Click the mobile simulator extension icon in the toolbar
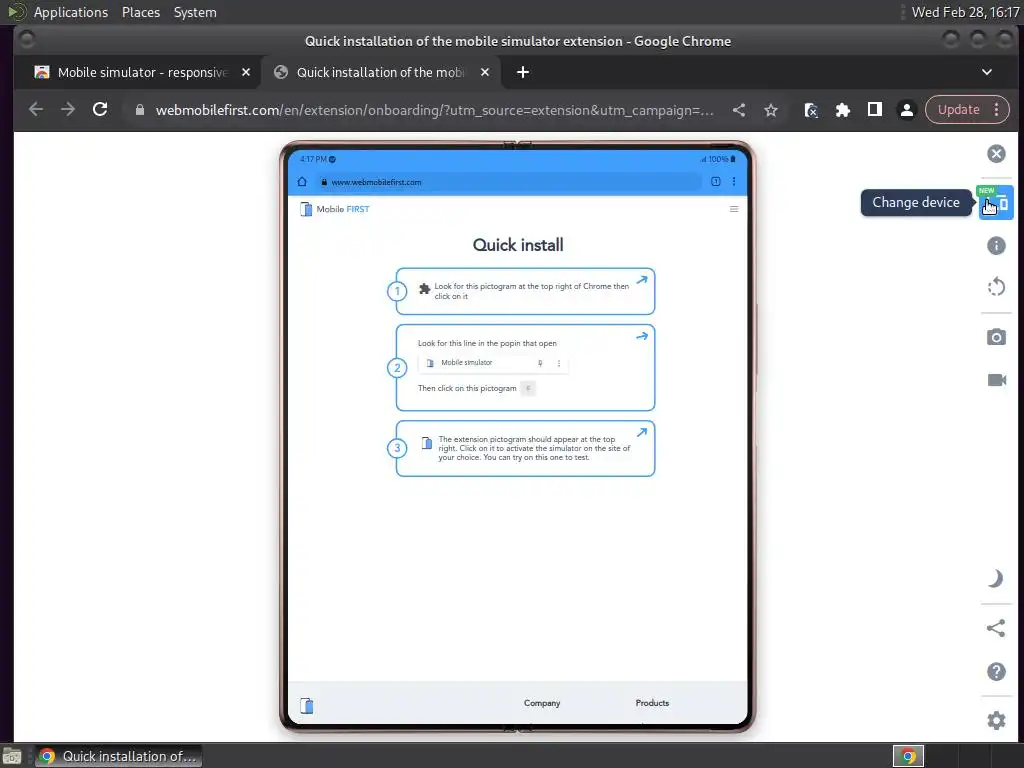The height and width of the screenshot is (768, 1024). tap(810, 110)
